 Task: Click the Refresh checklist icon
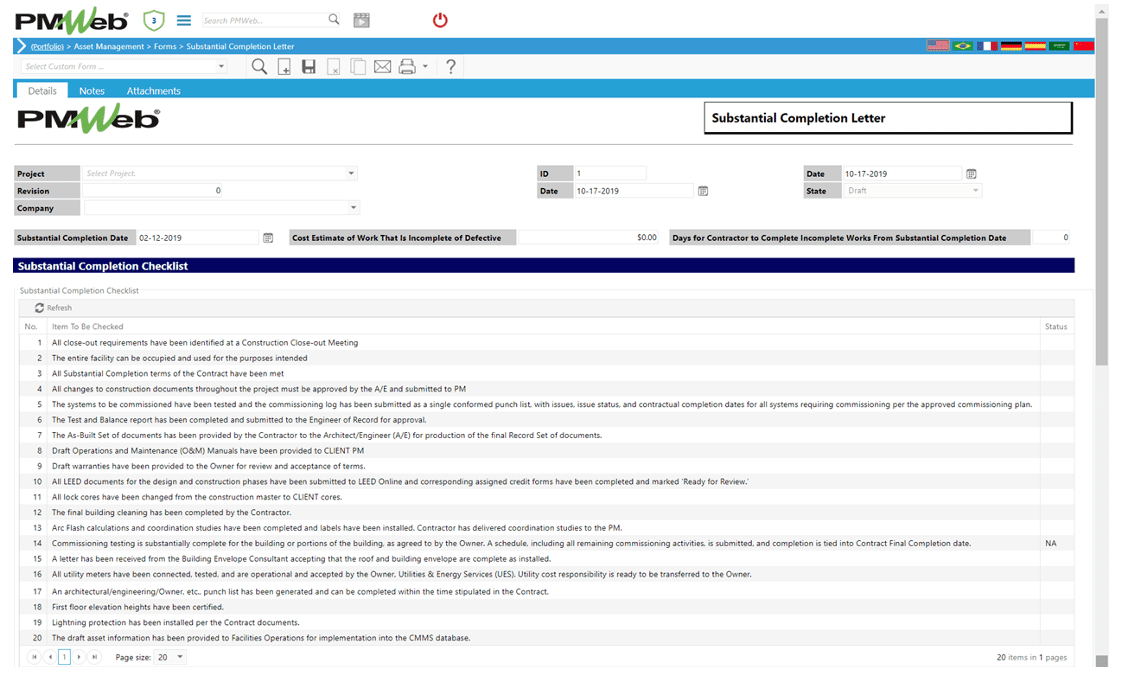point(39,308)
